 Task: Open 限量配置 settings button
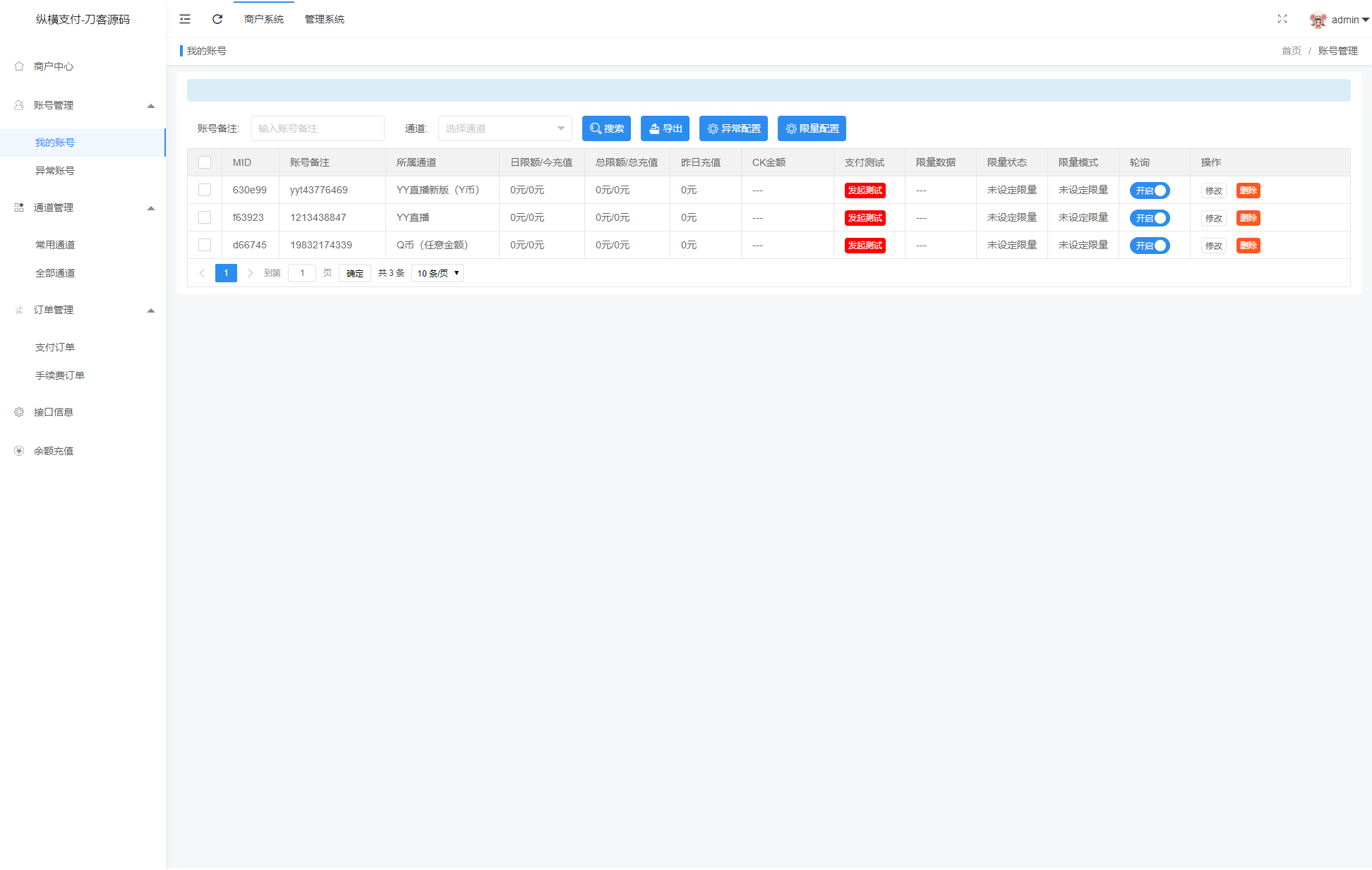click(812, 128)
